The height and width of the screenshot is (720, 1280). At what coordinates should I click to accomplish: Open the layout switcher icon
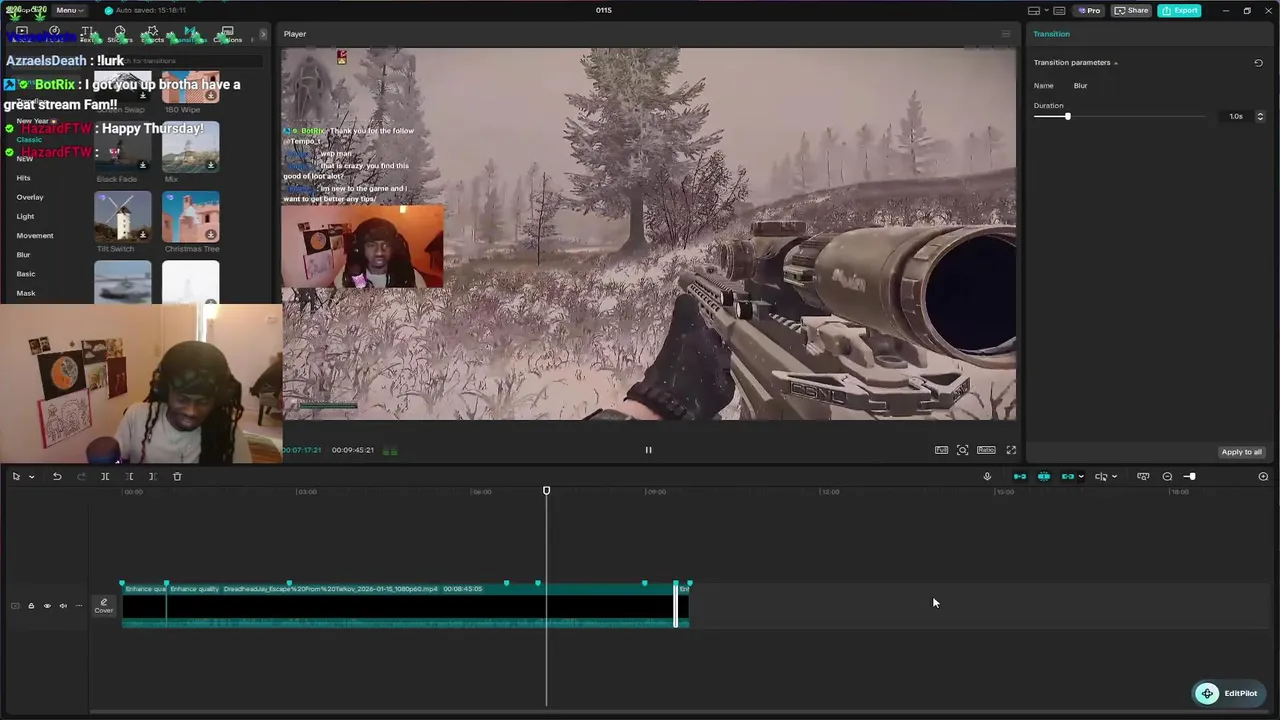[x=1033, y=11]
